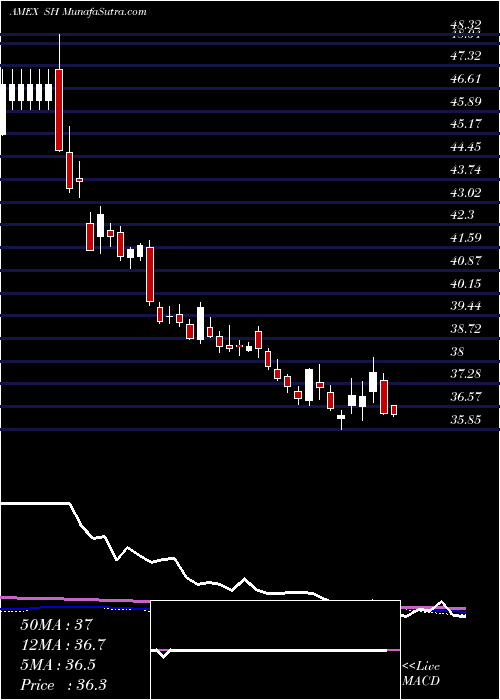The width and height of the screenshot is (500, 700).
Task: Click the 41.59 price axis label
Action: (x=466, y=237)
